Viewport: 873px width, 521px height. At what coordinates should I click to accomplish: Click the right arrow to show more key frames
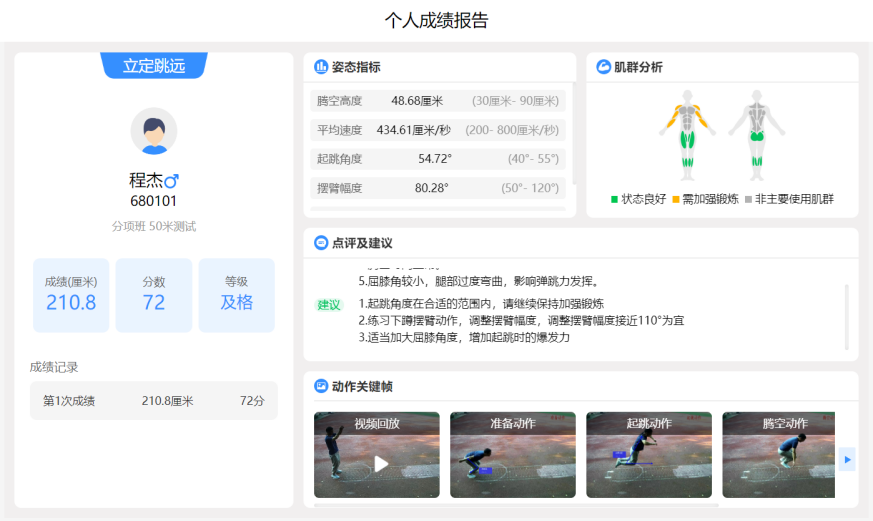pyautogui.click(x=848, y=459)
